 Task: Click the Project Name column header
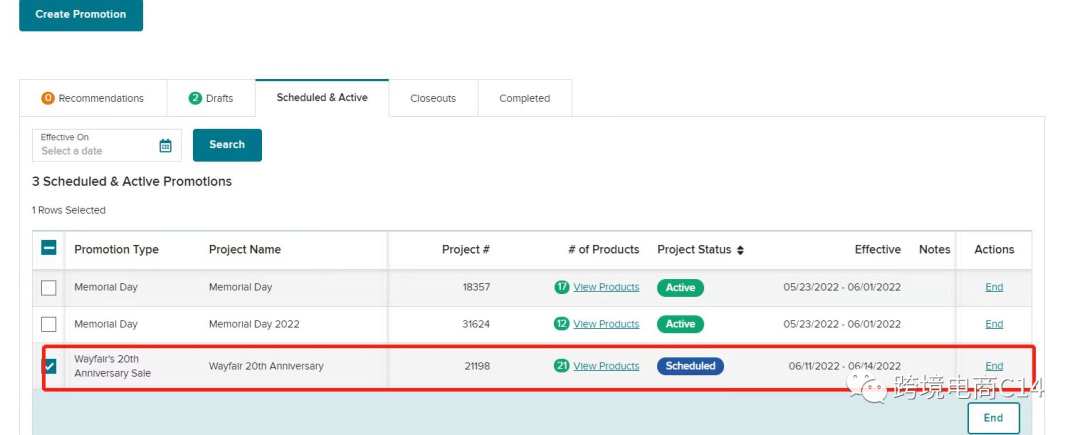[x=245, y=249]
